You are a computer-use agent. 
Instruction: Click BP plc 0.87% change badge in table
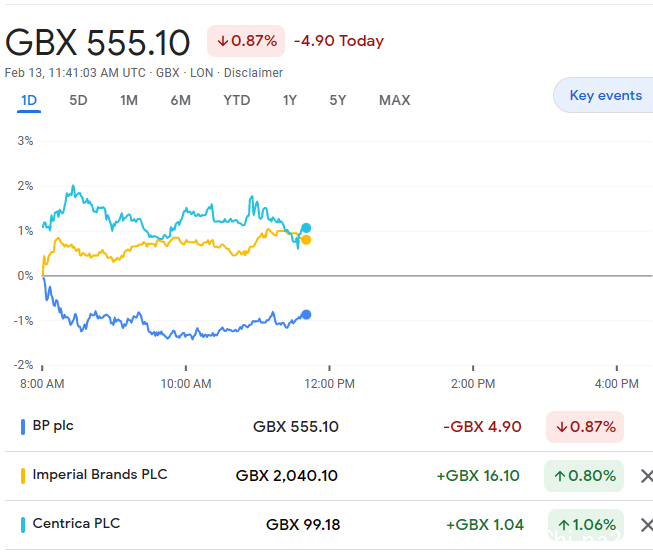585,427
